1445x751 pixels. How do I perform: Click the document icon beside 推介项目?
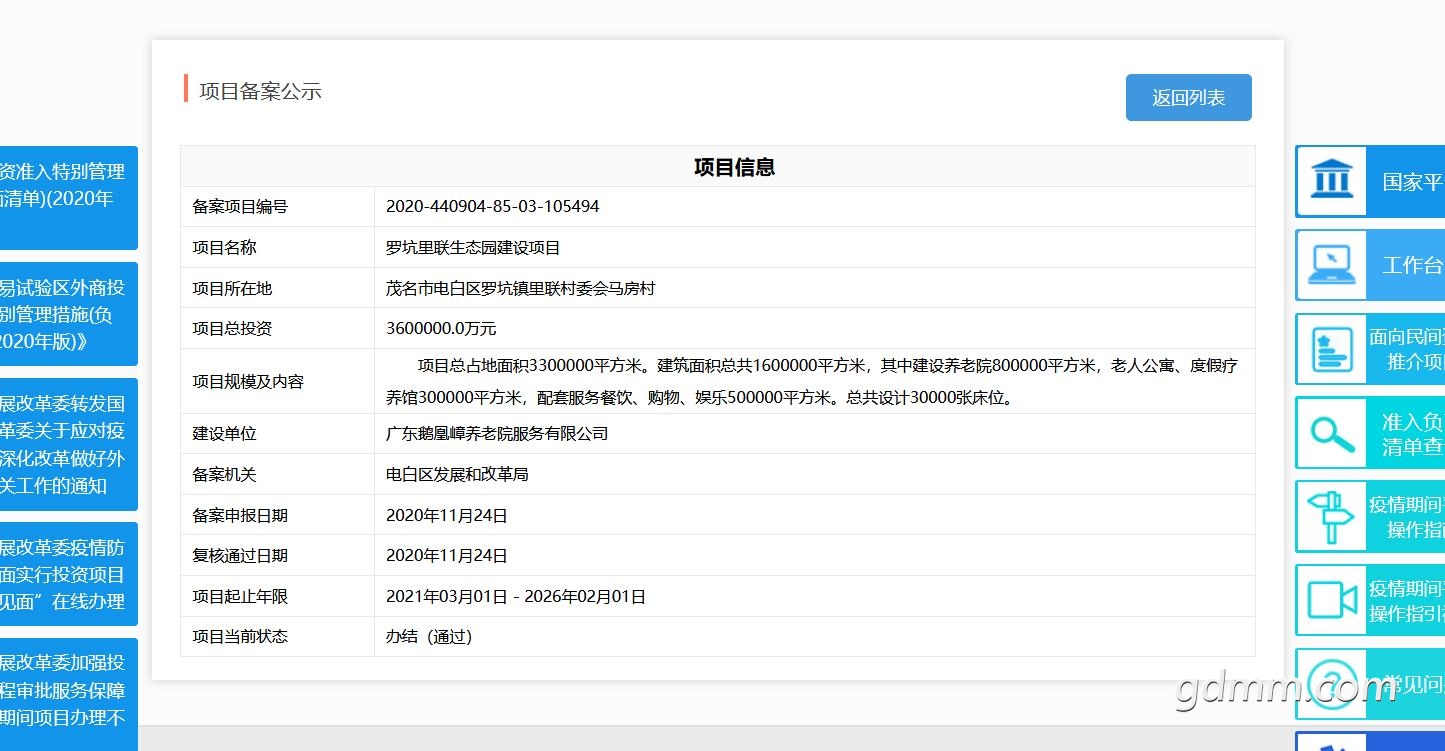coord(1331,349)
